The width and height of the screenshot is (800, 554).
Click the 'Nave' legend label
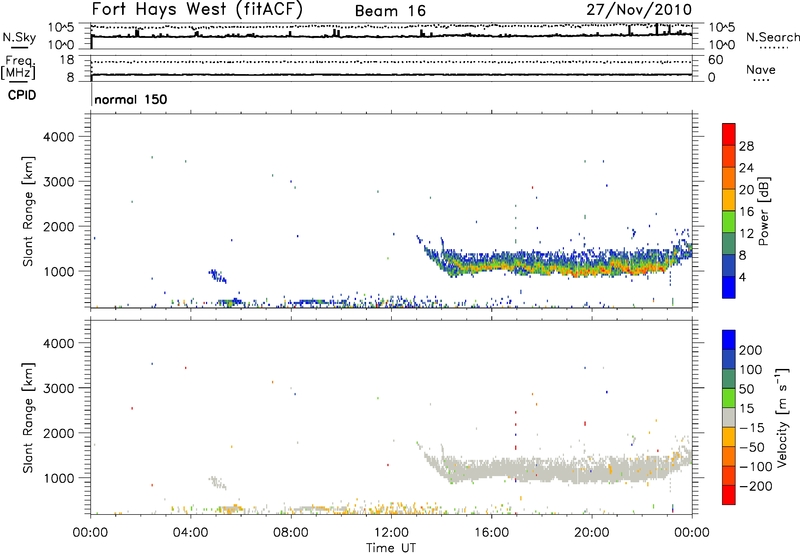761,69
